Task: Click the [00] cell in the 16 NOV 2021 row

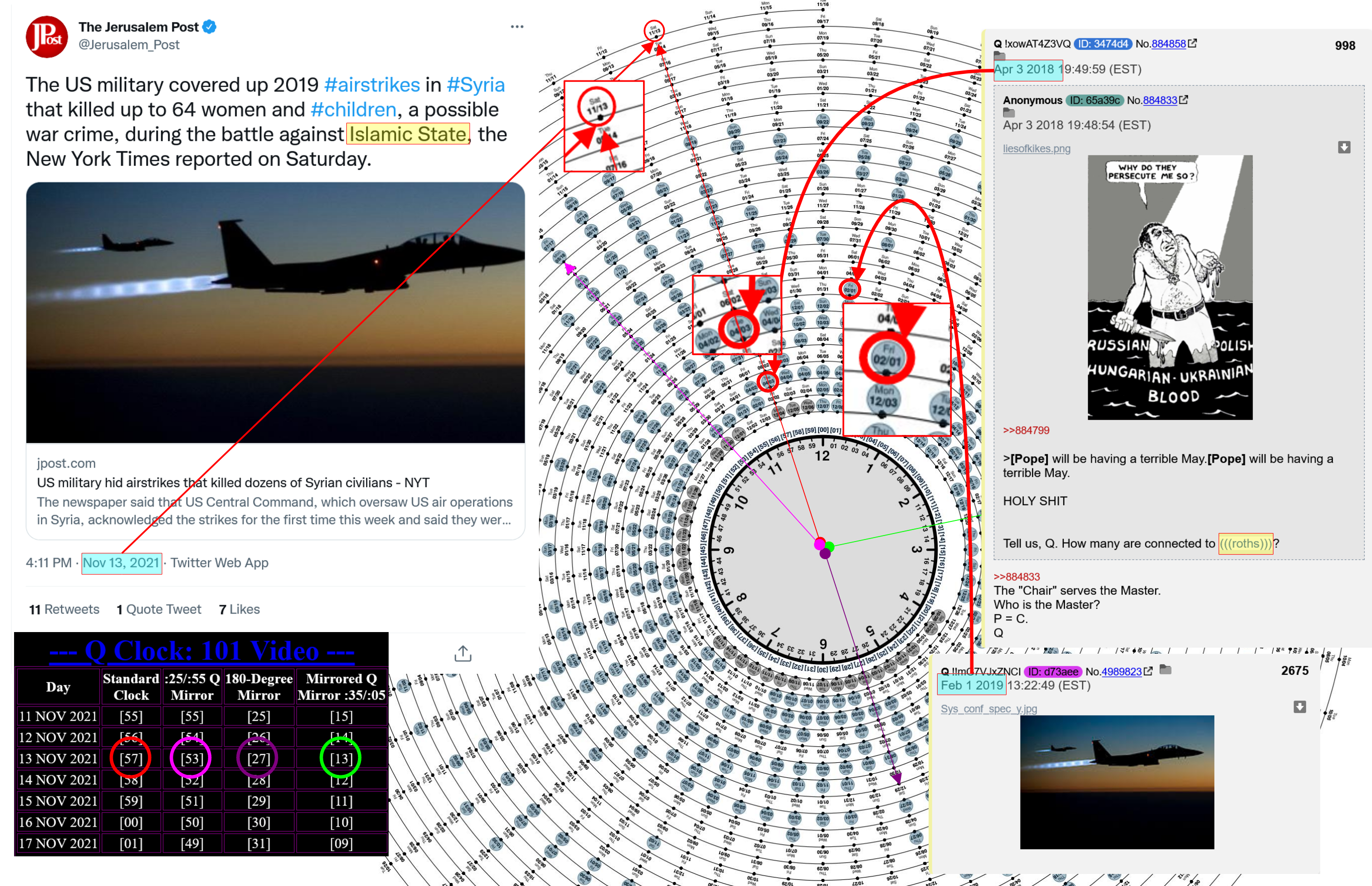Action: click(x=131, y=822)
